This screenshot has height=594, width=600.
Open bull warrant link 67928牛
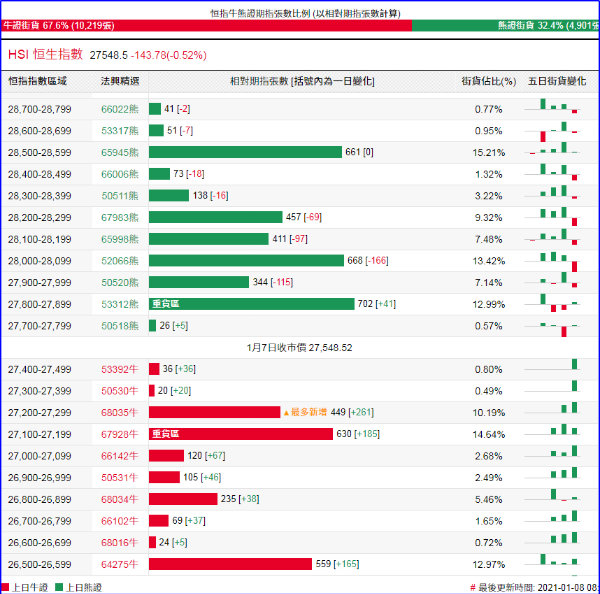(x=119, y=435)
